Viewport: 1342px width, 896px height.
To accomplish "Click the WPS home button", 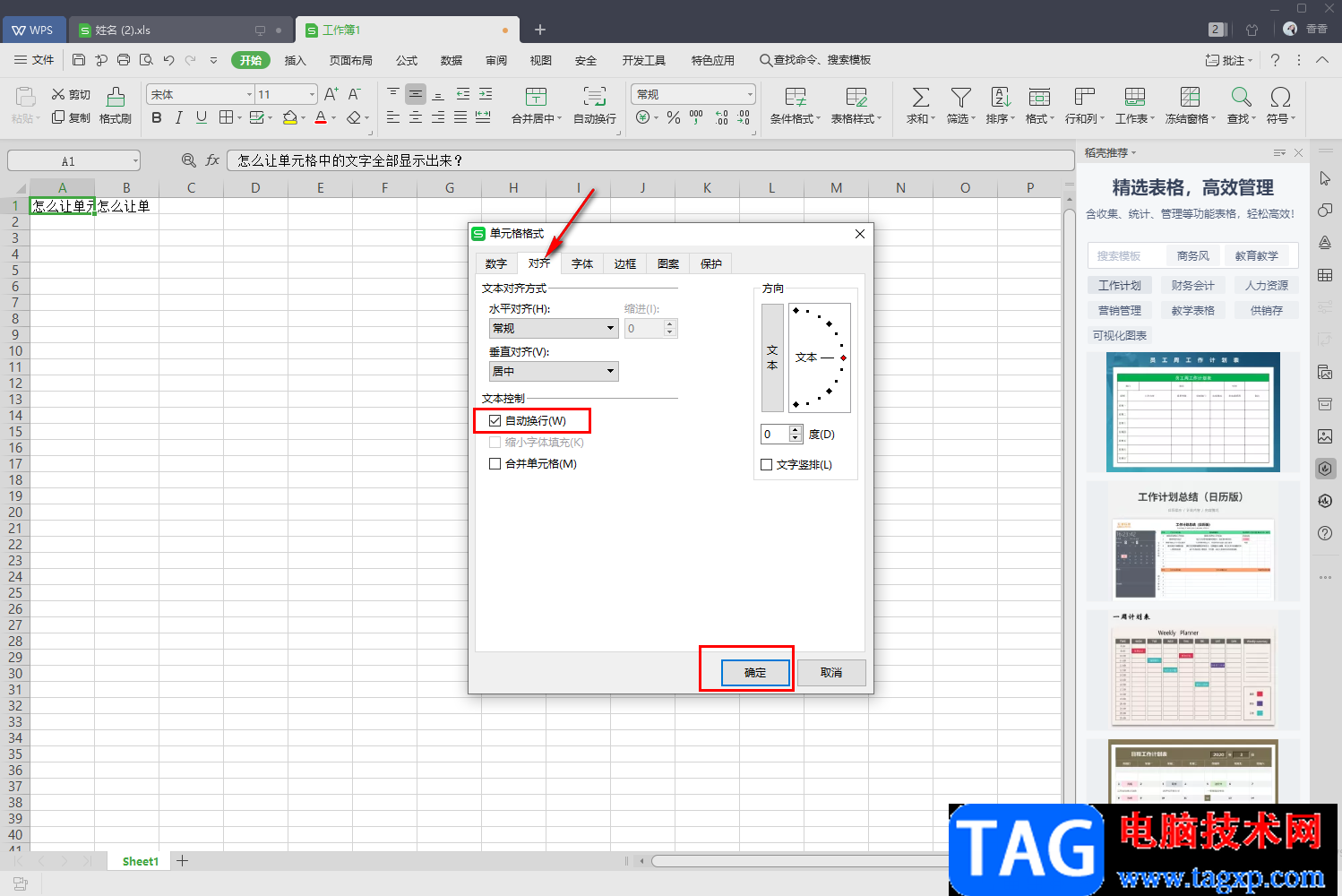I will pyautogui.click(x=32, y=30).
